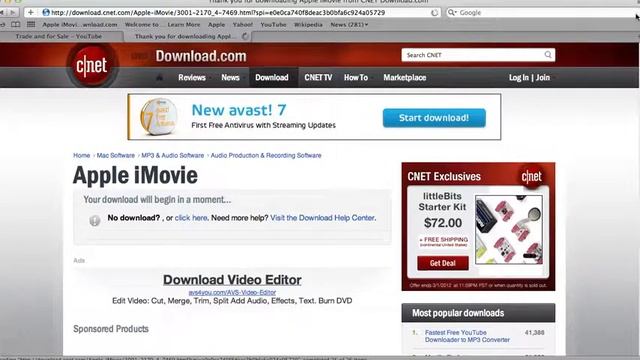This screenshot has height=360, width=640.
Task: Open the Yahoo! bookmark
Action: click(242, 24)
